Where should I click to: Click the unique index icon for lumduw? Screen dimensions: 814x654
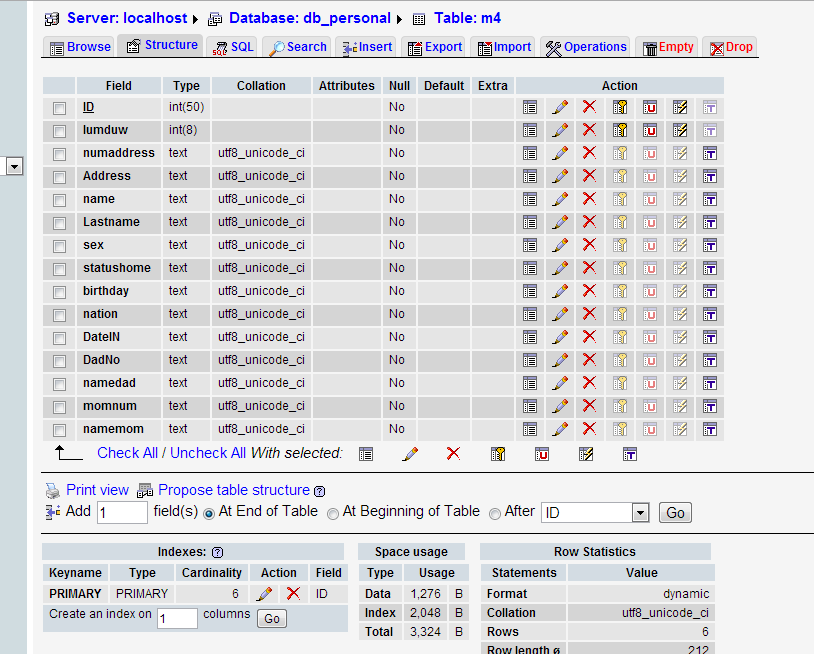coord(650,130)
